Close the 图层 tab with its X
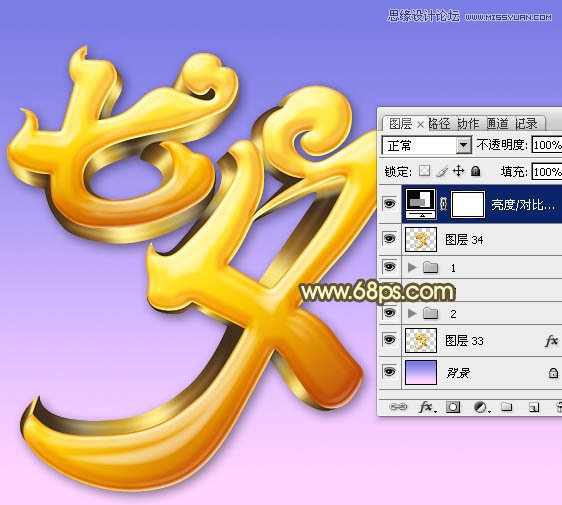 pyautogui.click(x=420, y=125)
